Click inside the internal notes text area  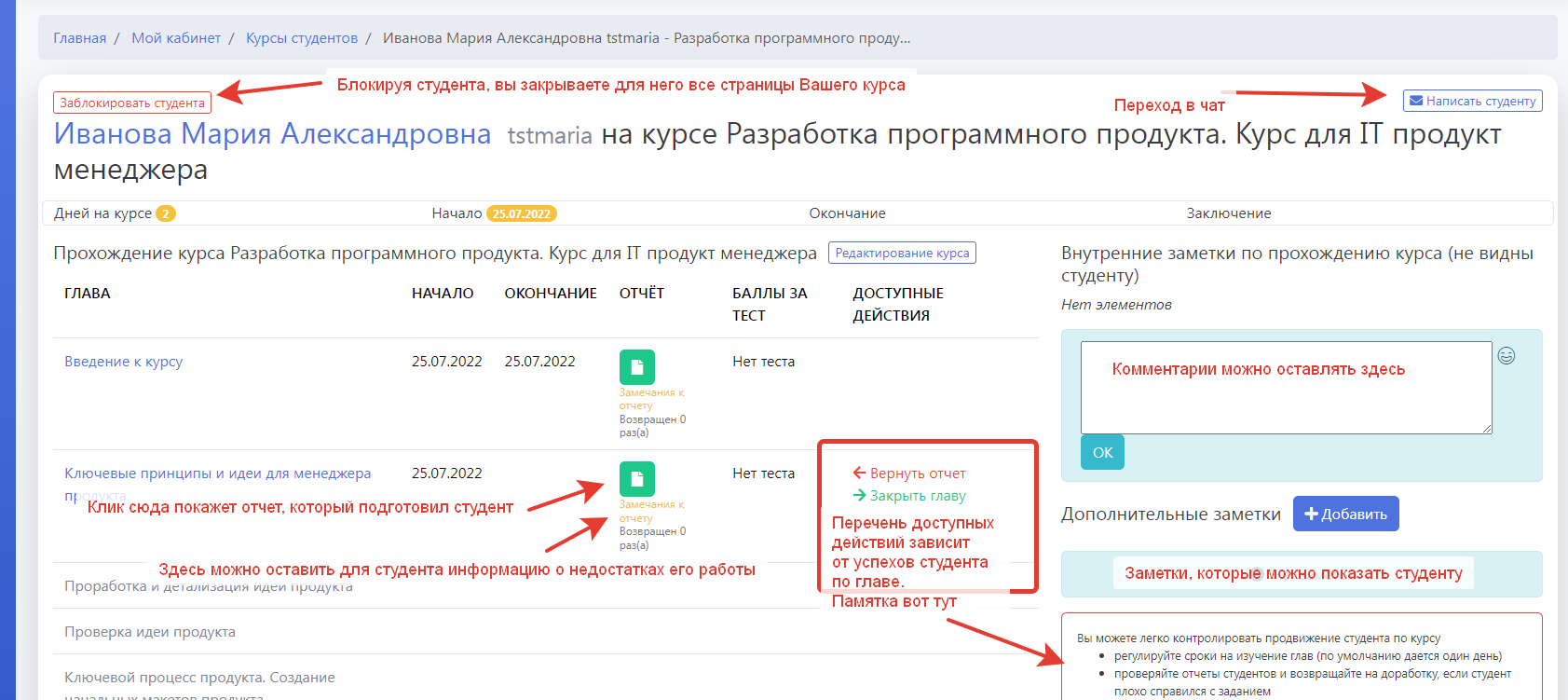(x=1286, y=401)
